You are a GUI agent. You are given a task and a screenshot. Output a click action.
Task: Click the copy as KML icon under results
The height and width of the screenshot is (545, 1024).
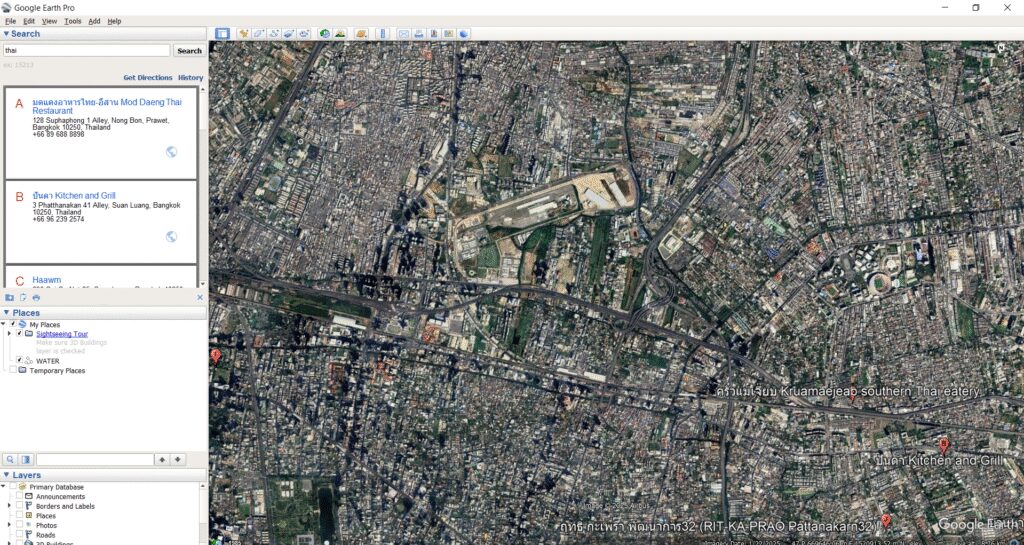[x=23, y=298]
